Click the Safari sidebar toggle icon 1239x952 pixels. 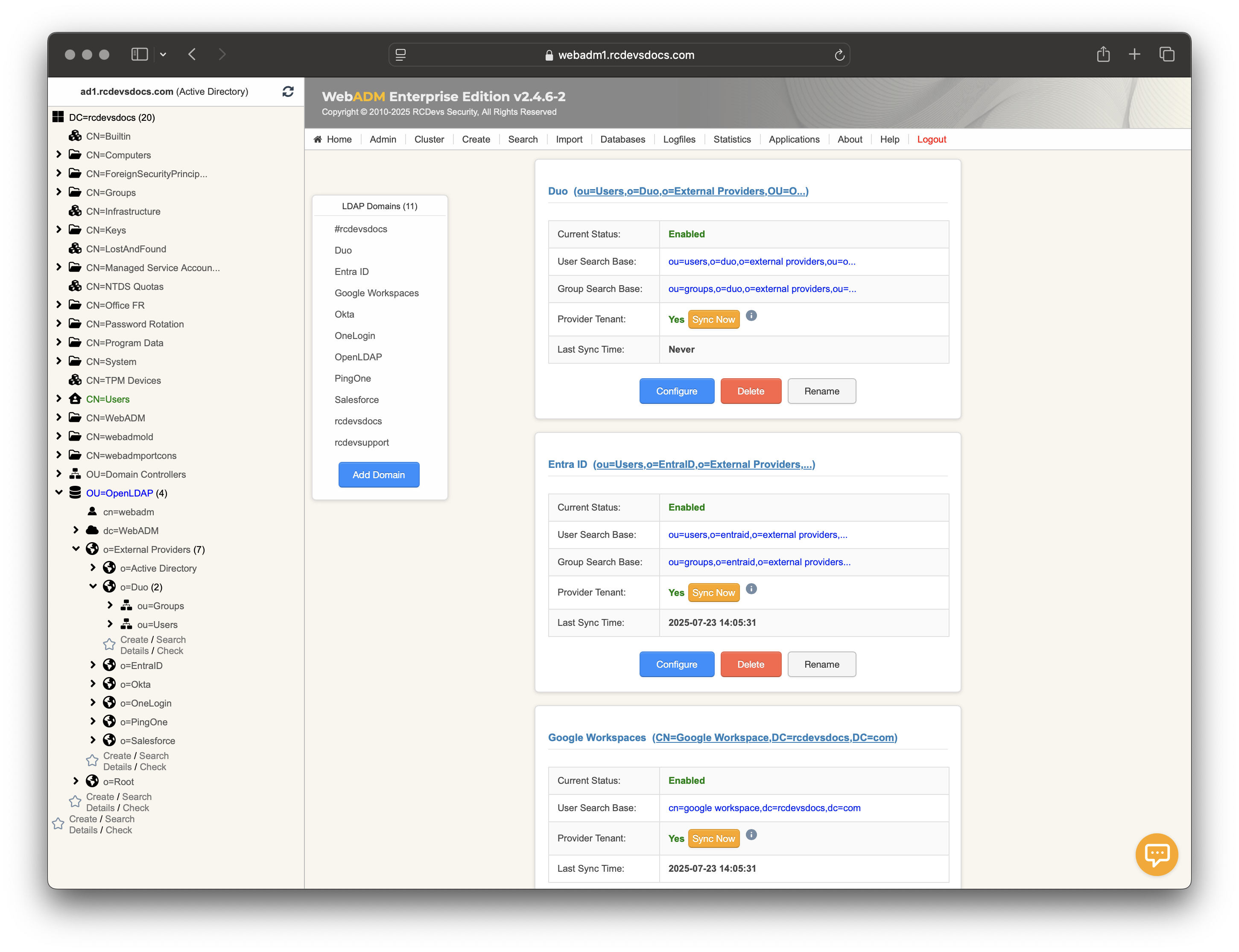(140, 54)
